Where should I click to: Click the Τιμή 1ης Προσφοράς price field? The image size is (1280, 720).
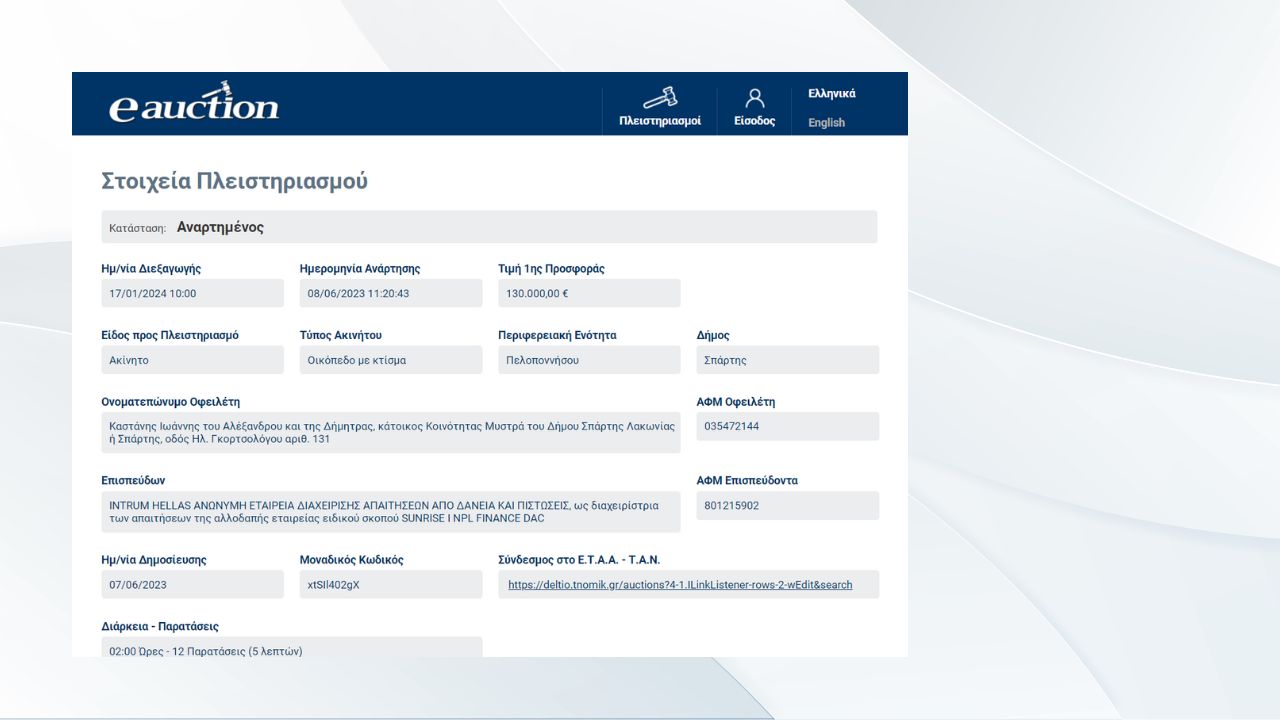click(589, 294)
